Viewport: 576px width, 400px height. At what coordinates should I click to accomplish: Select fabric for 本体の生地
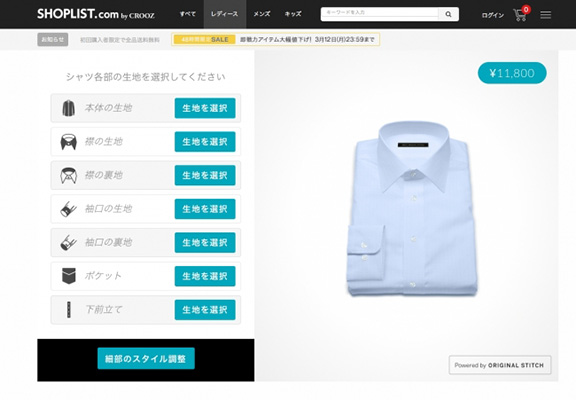tap(205, 108)
